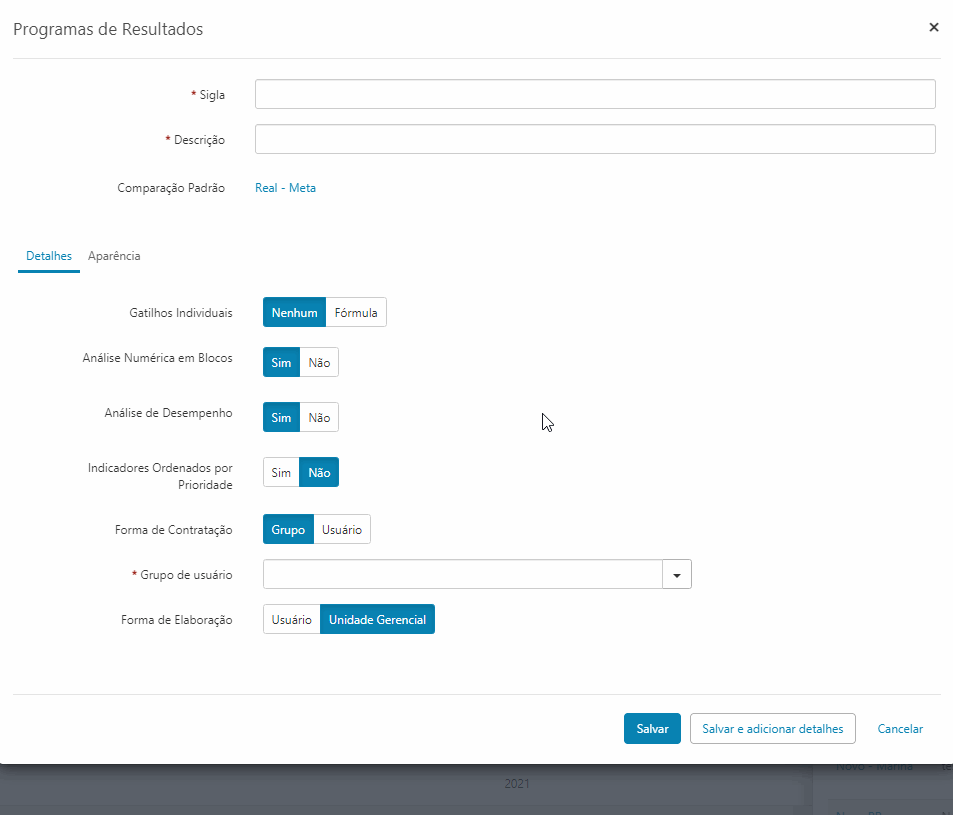Click Salvar e adicionar detalhes
The image size is (953, 815).
(772, 729)
